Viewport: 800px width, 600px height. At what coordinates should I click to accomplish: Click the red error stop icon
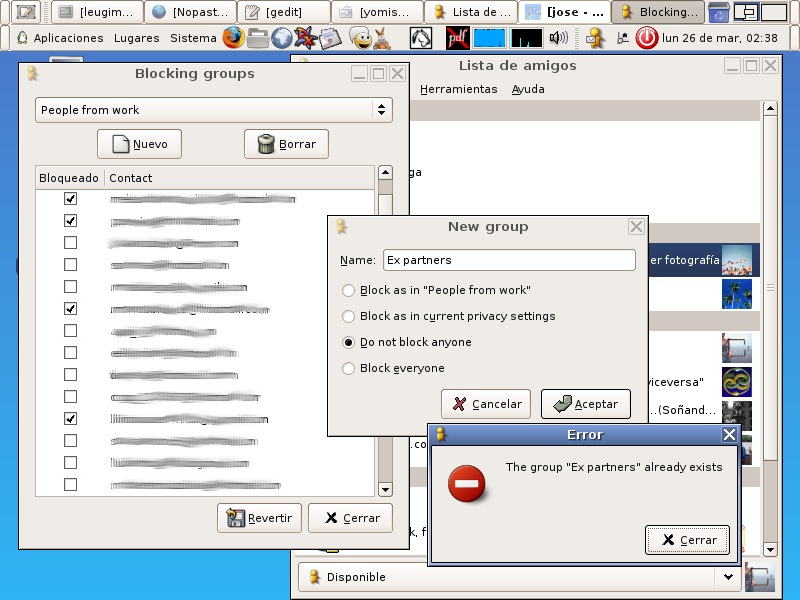pos(467,484)
